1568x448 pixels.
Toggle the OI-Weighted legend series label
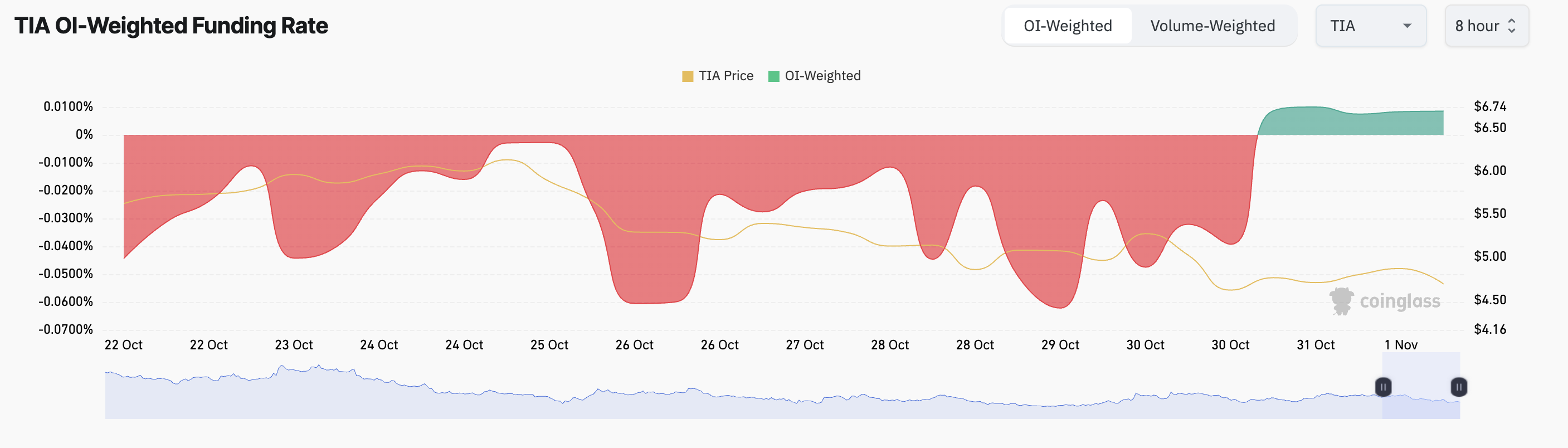tap(822, 76)
